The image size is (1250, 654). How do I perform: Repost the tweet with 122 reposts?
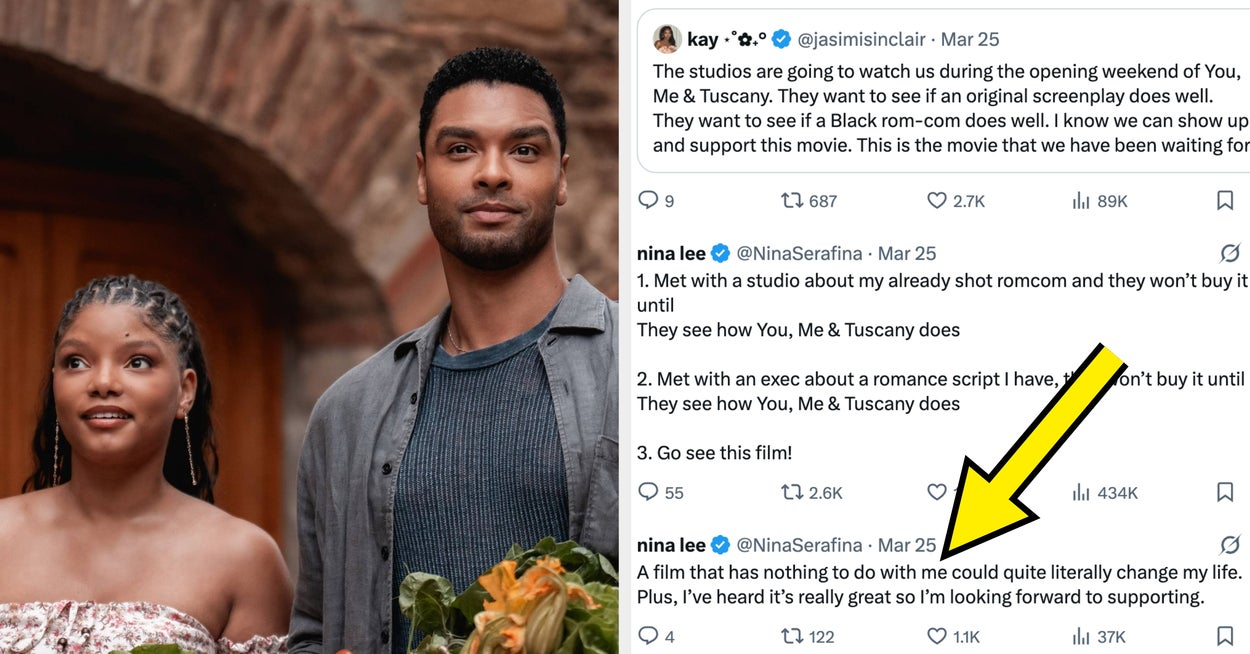click(792, 636)
